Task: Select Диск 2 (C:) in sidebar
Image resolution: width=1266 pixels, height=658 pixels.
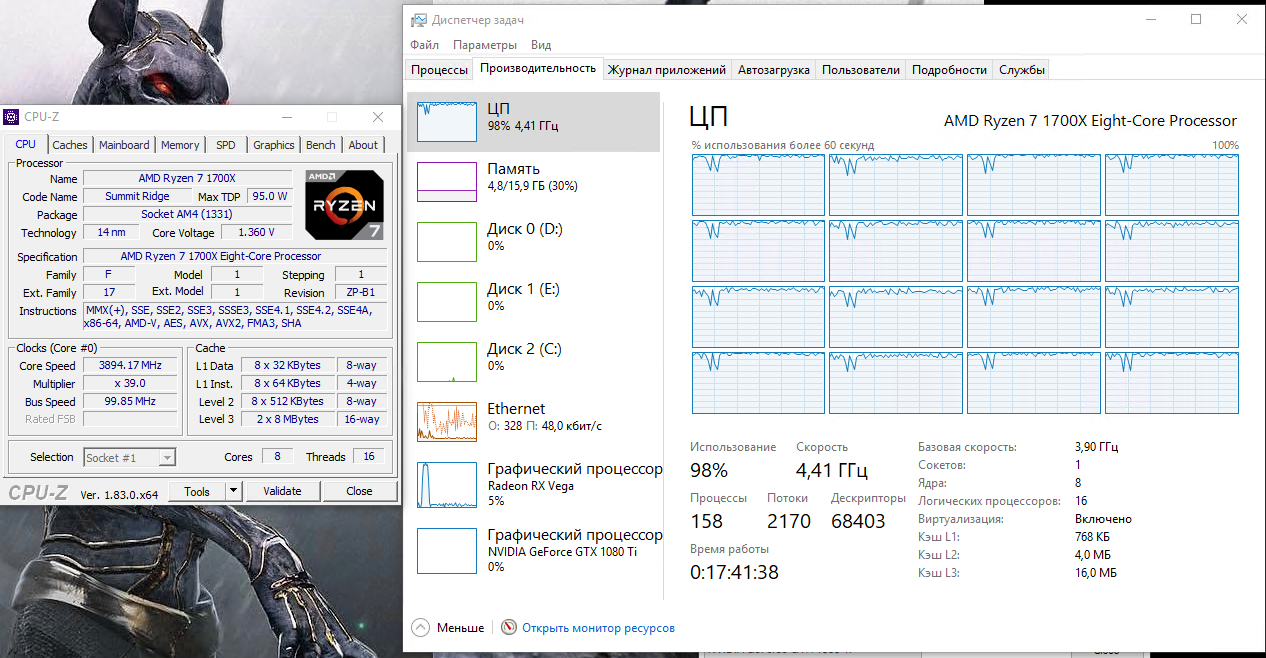Action: pyautogui.click(x=534, y=362)
